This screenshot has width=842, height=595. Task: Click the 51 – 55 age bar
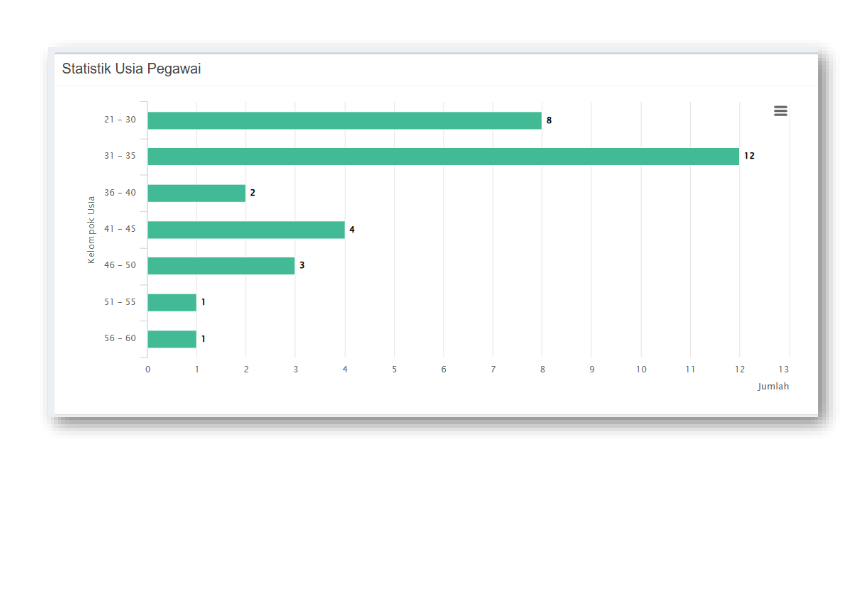172,302
